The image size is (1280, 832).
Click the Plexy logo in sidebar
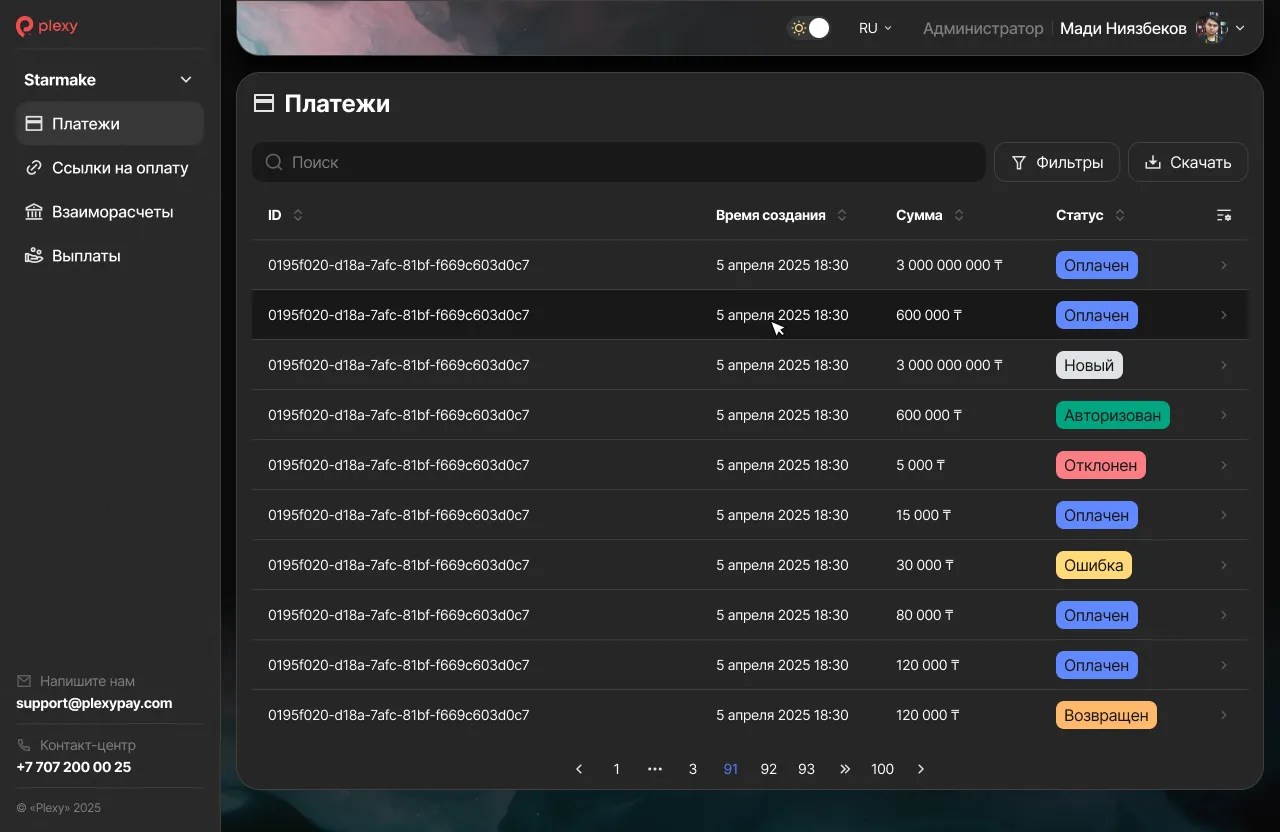(x=47, y=27)
